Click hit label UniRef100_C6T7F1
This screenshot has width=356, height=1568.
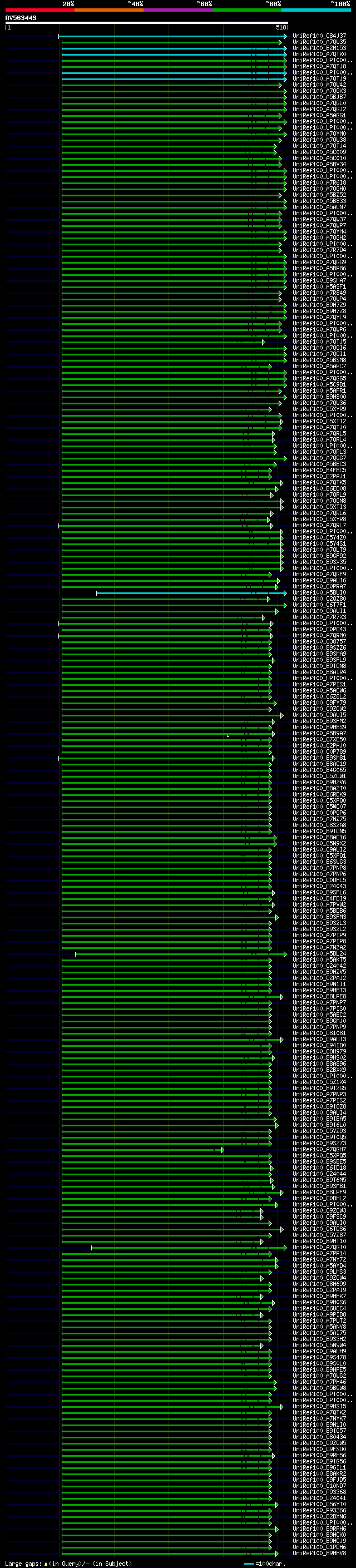coord(319,605)
